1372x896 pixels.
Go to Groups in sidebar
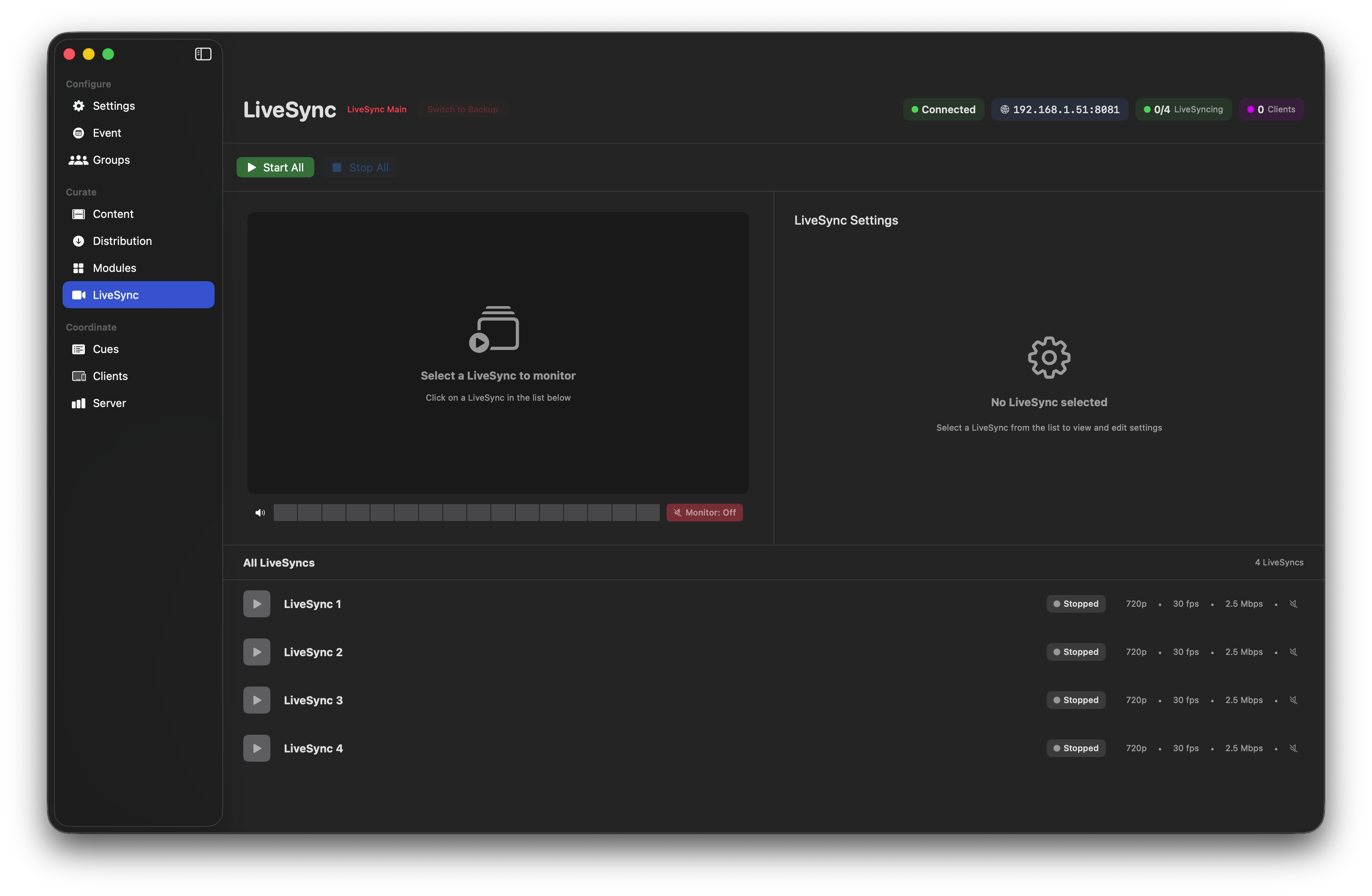139,160
